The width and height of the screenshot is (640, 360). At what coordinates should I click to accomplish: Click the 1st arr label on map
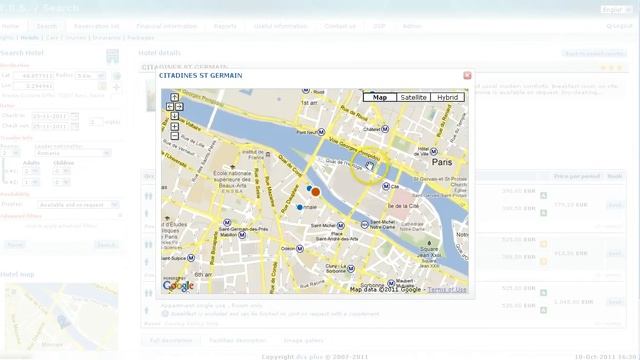coord(309,103)
